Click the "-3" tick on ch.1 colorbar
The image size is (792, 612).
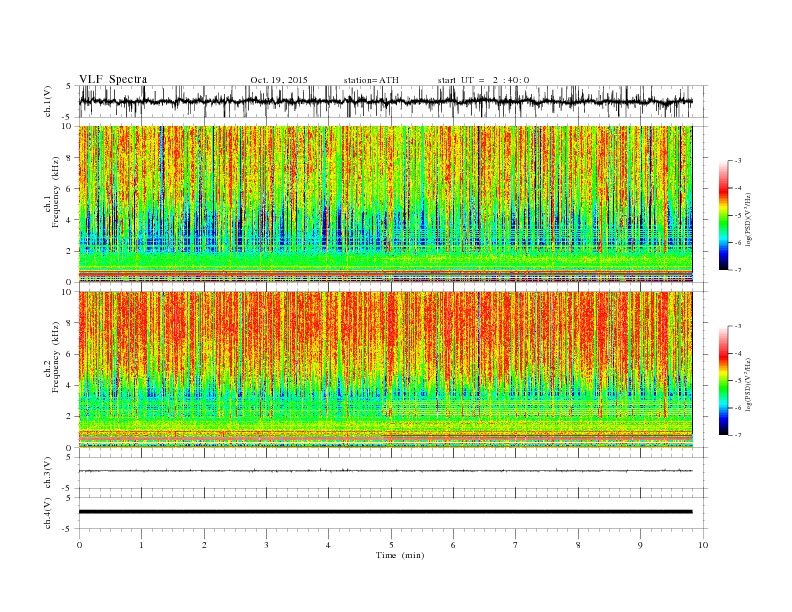tap(738, 161)
